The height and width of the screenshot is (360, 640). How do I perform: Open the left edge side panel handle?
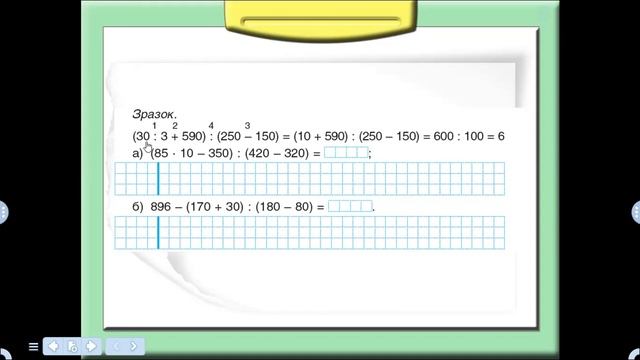(3, 212)
